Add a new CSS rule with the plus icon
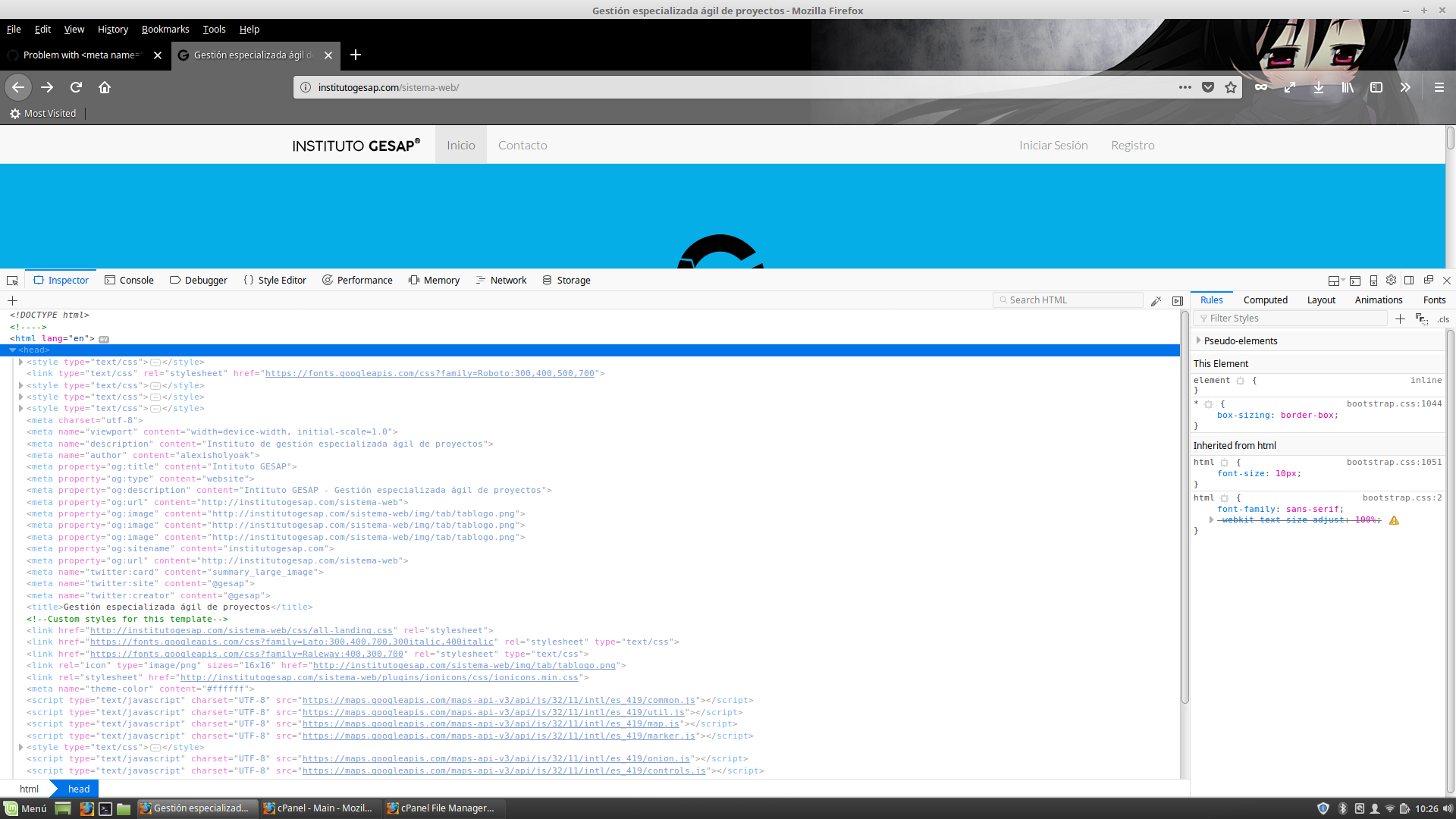Image resolution: width=1456 pixels, height=819 pixels. 1400,318
